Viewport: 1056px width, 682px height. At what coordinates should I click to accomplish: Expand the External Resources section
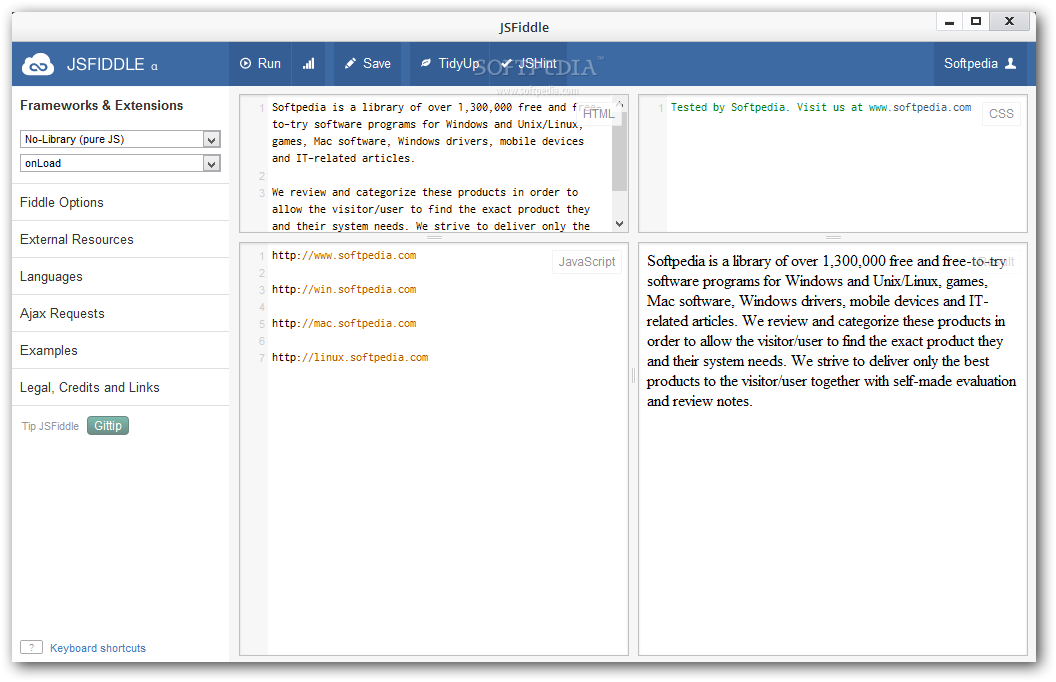pos(120,240)
